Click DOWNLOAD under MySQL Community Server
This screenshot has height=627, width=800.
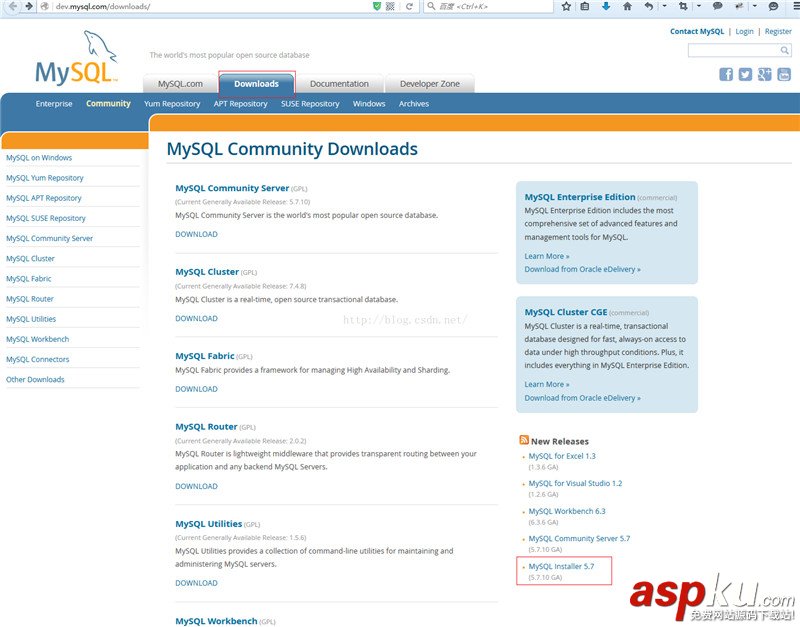(x=196, y=234)
